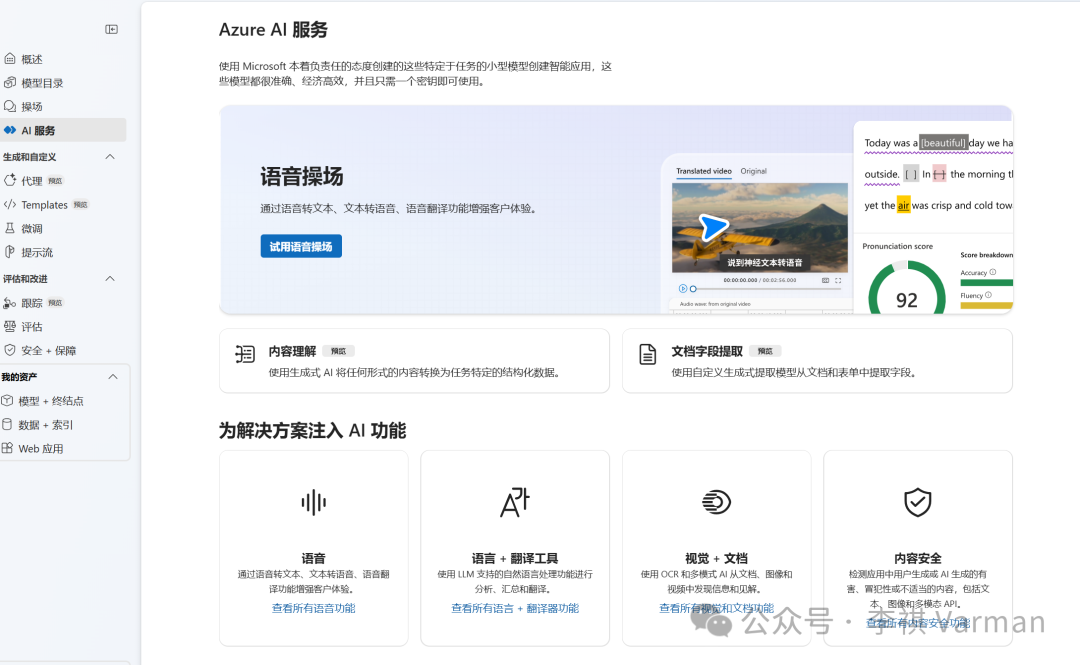
Task: Collapse the 评估和改进 section
Action: (110, 279)
